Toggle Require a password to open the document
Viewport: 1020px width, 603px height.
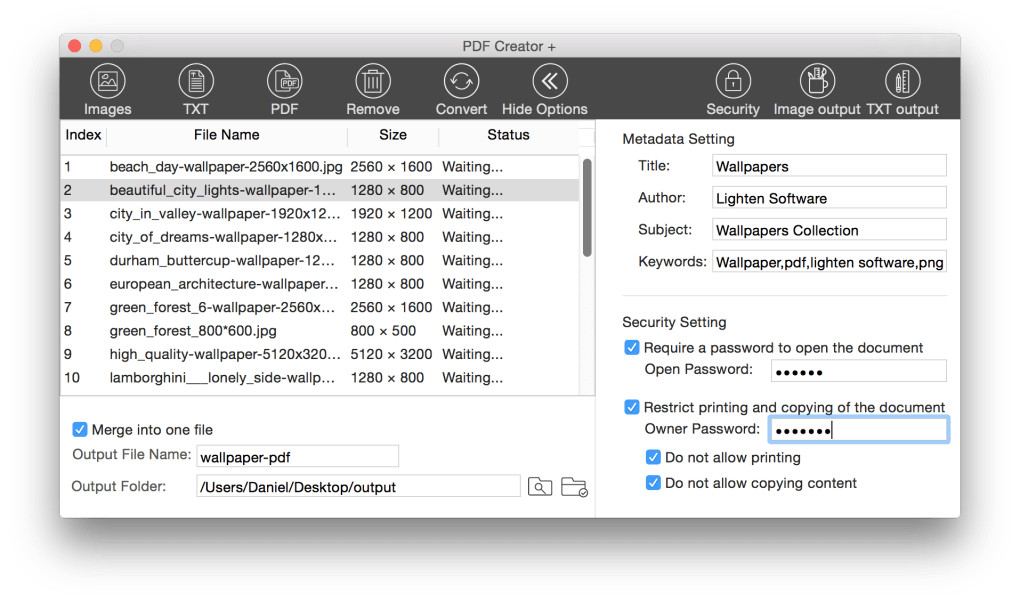[632, 347]
